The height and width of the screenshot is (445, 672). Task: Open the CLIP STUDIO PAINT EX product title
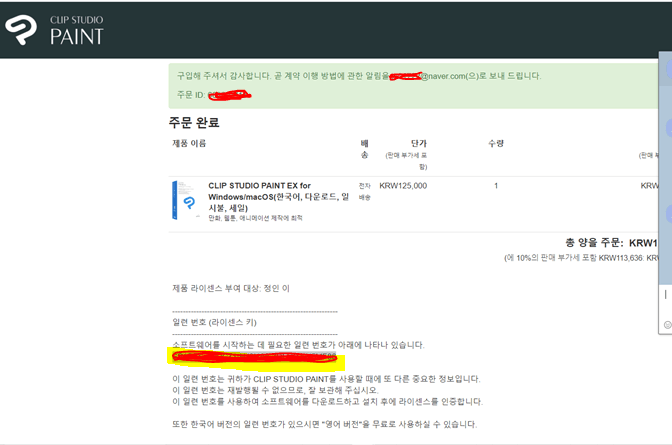click(x=278, y=197)
